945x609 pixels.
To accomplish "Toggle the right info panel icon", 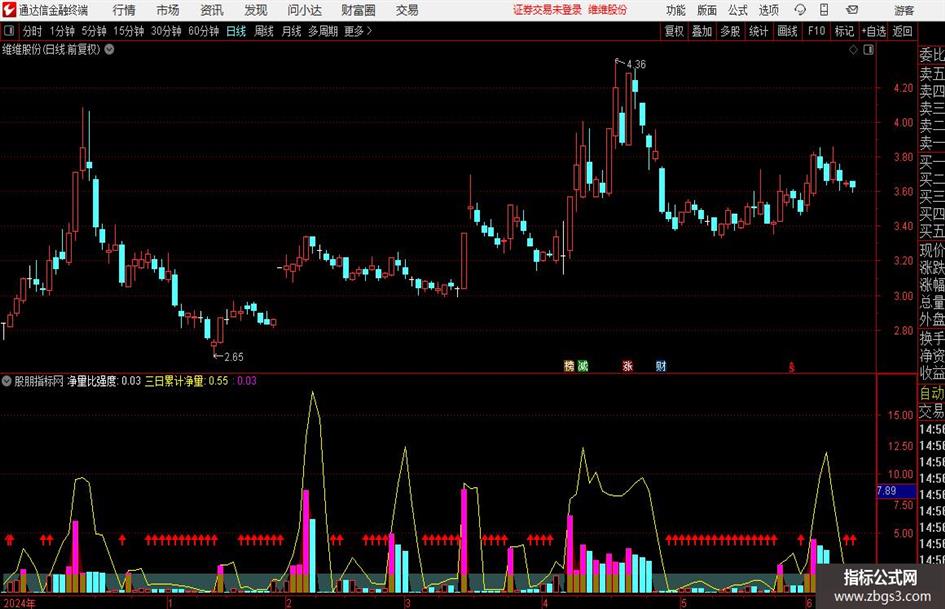I will [868, 50].
